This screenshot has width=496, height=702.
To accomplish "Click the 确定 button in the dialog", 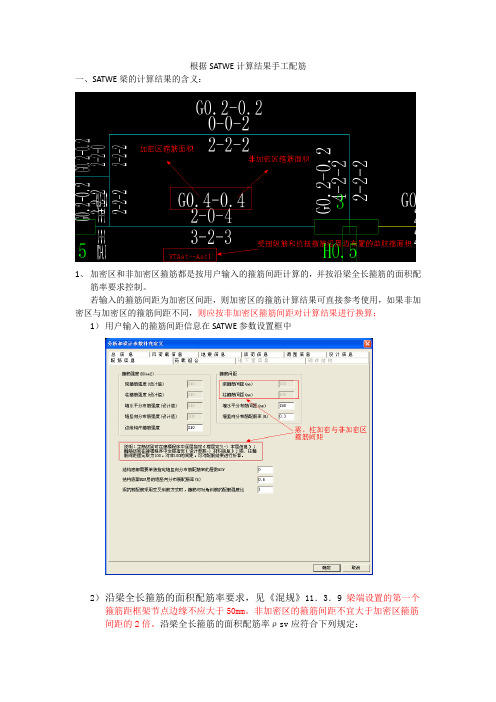I will [326, 567].
